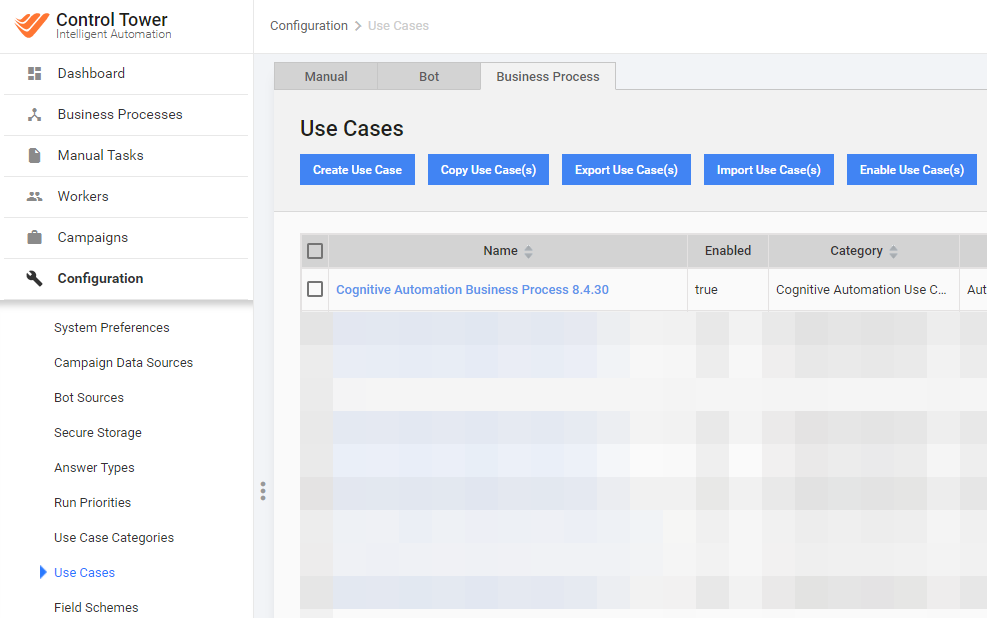Screen dimensions: 987x618
Task: Click the Name column header text
Action: pyautogui.click(x=500, y=250)
